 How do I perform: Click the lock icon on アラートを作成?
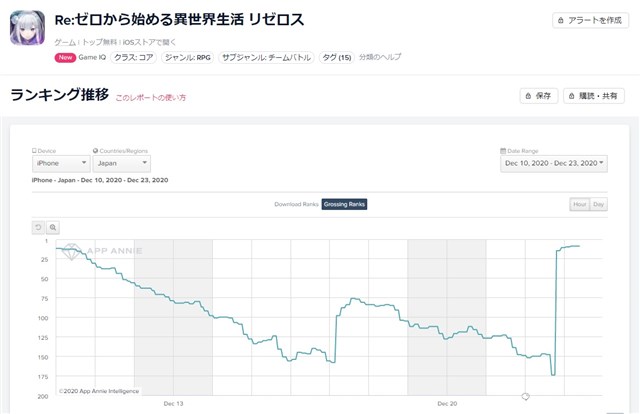click(x=561, y=20)
